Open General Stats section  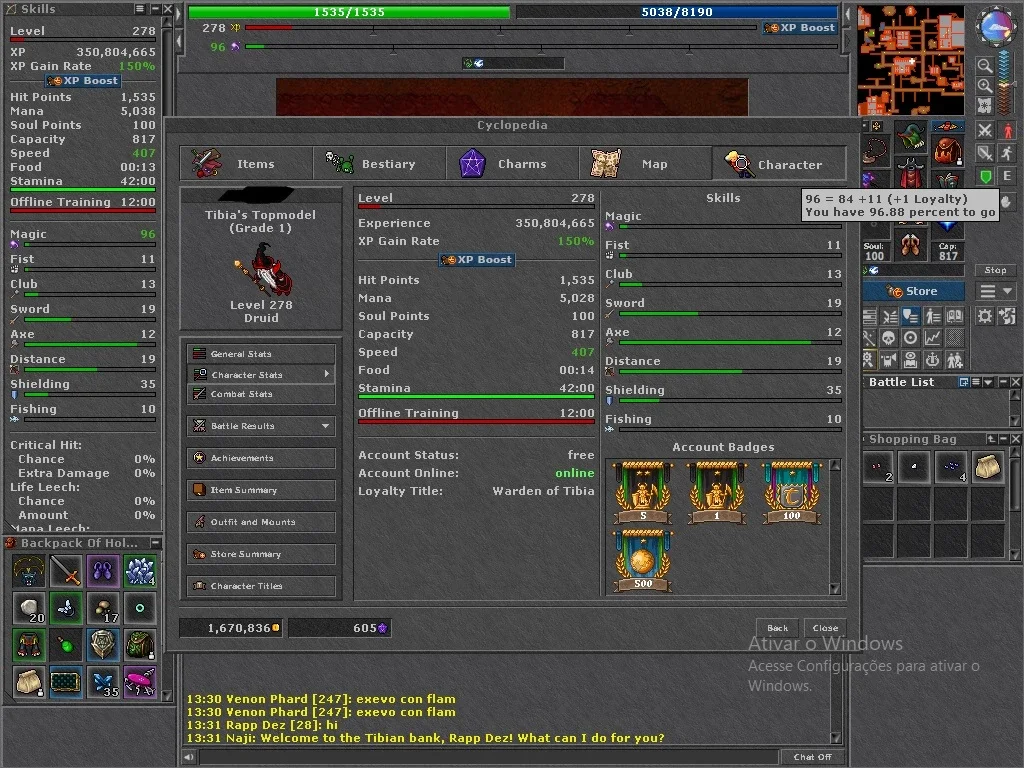coord(261,354)
